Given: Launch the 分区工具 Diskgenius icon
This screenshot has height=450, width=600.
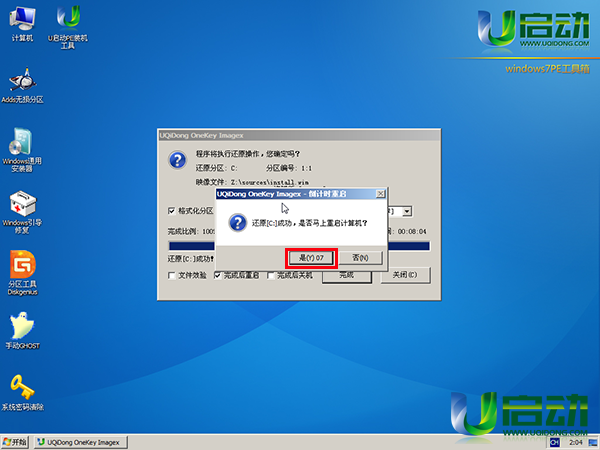Looking at the screenshot, I should coord(23,273).
